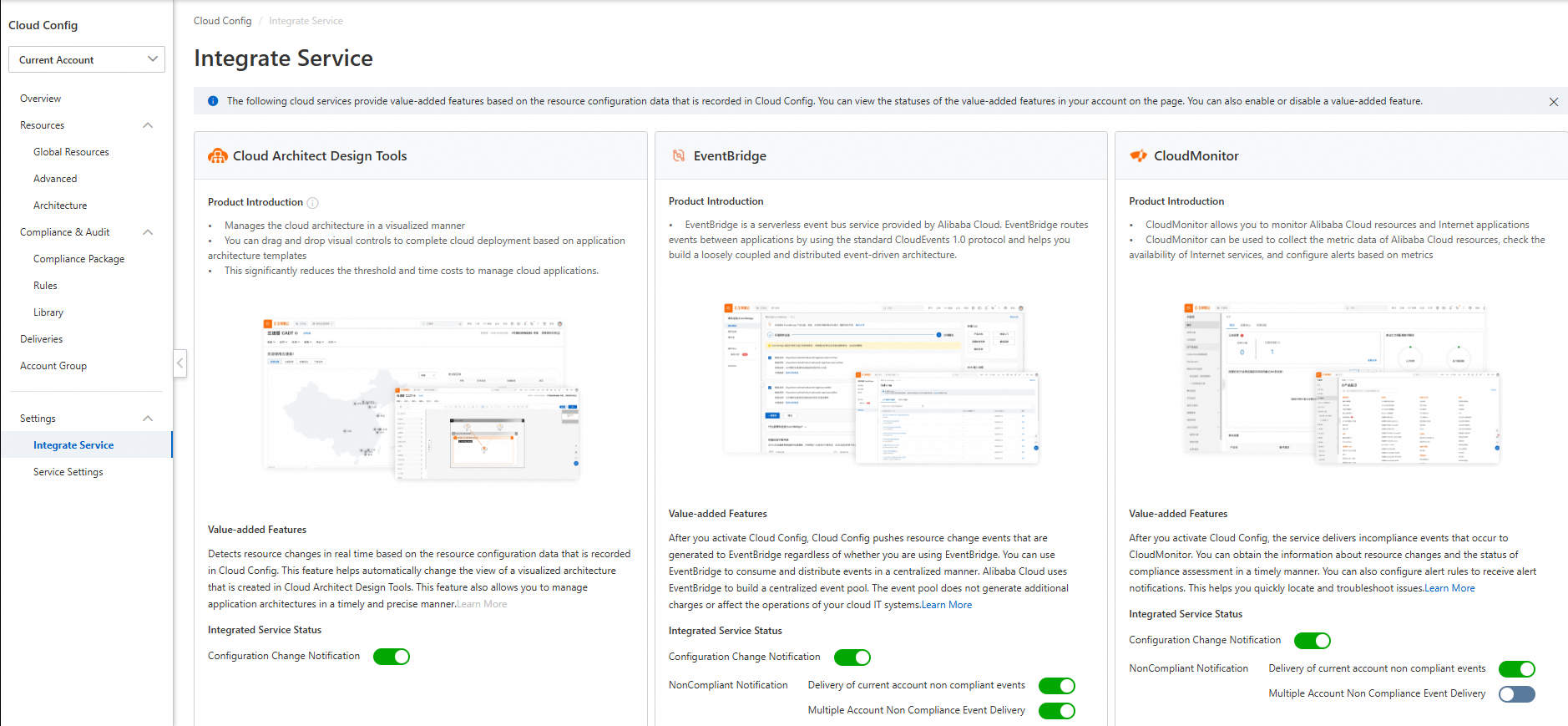Click the CloudMonitor product icon
Screen dimensions: 1568x726
click(1138, 155)
